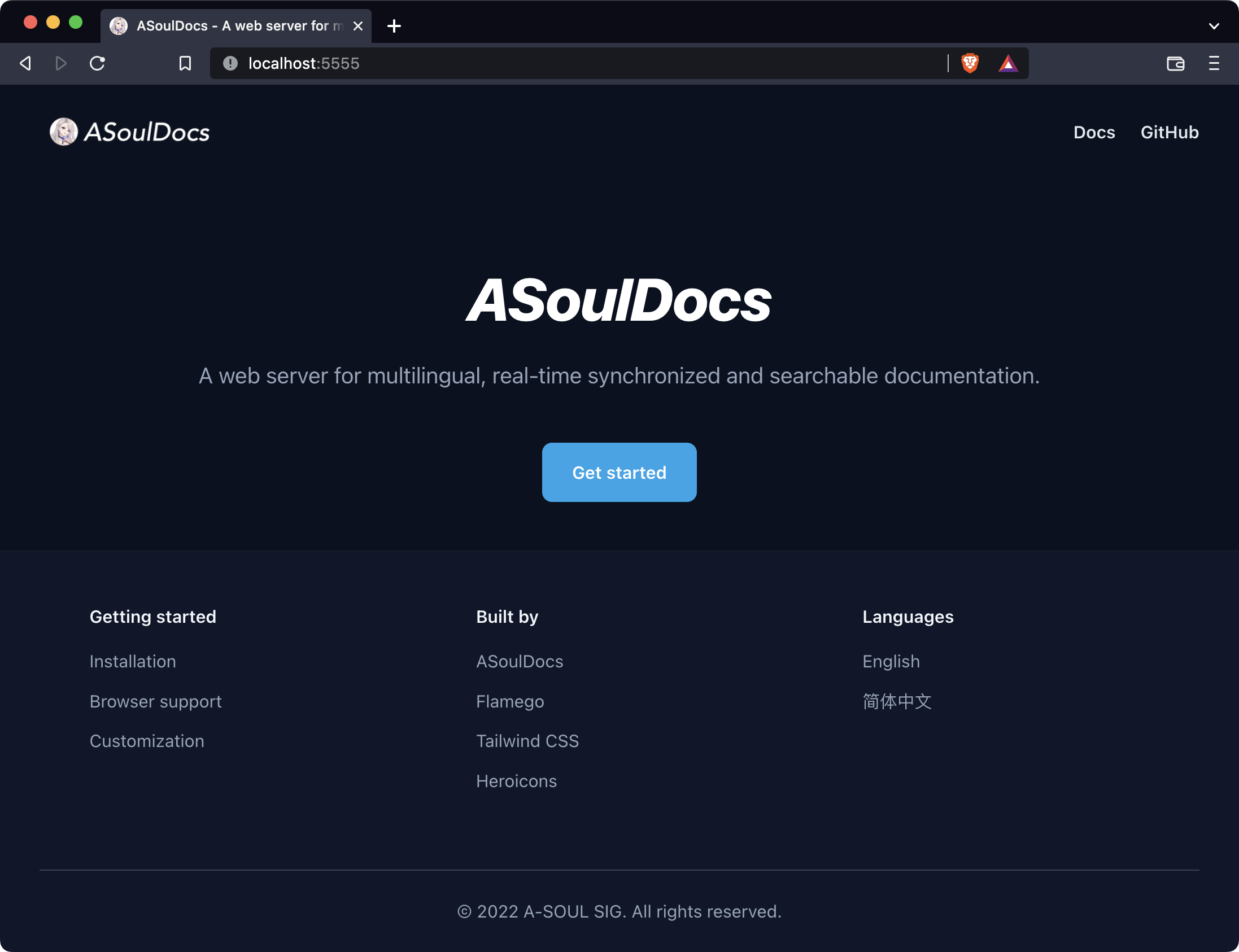Open the browser hamburger menu
This screenshot has height=952, width=1239.
pos(1214,63)
